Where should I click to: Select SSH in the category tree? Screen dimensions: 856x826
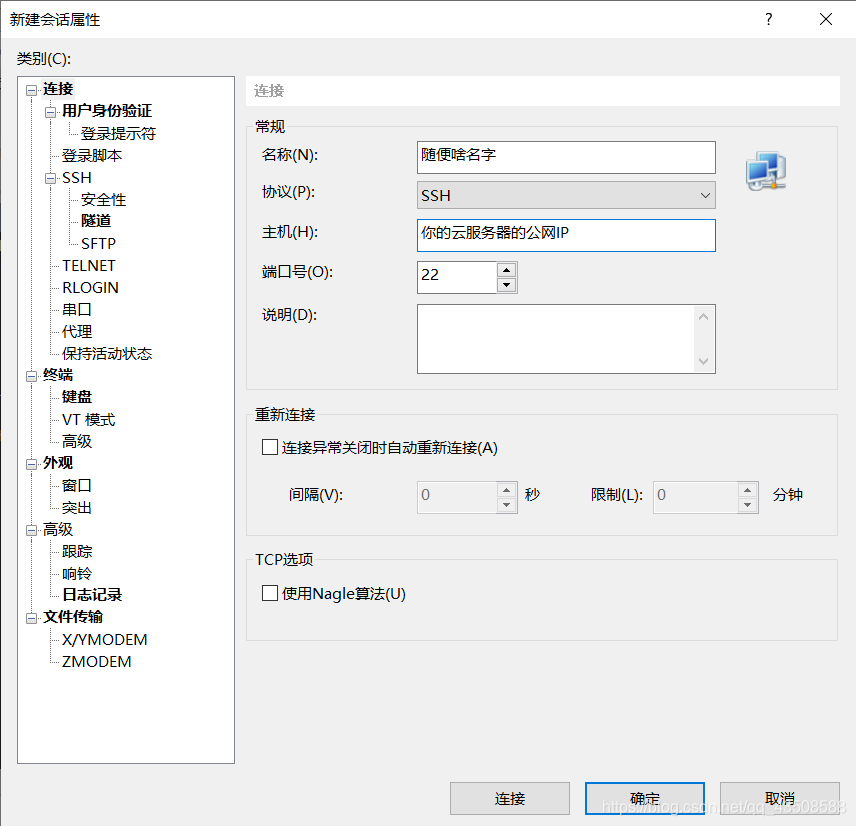coord(76,177)
